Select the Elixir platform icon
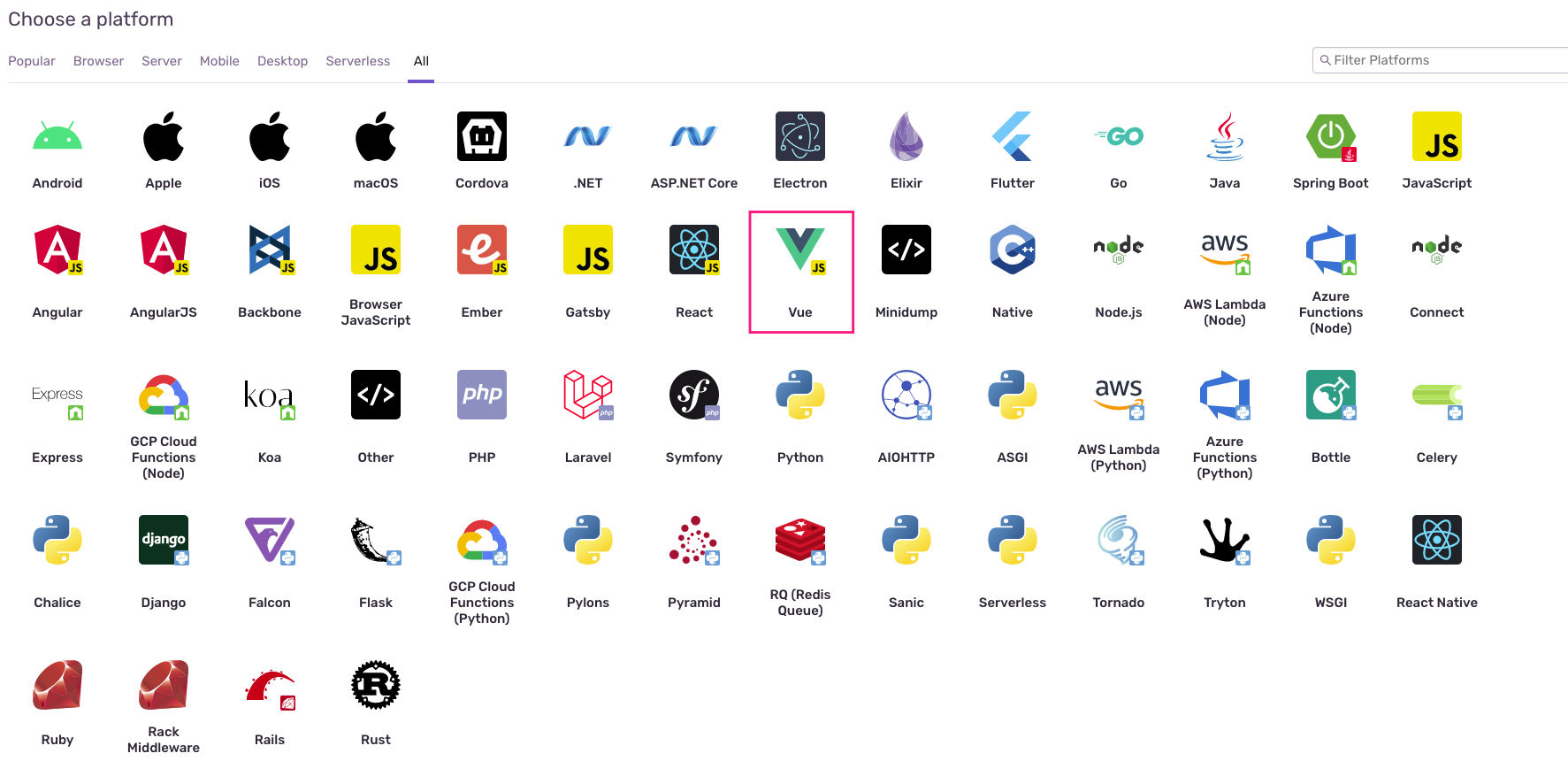This screenshot has height=784, width=1568. 906,136
